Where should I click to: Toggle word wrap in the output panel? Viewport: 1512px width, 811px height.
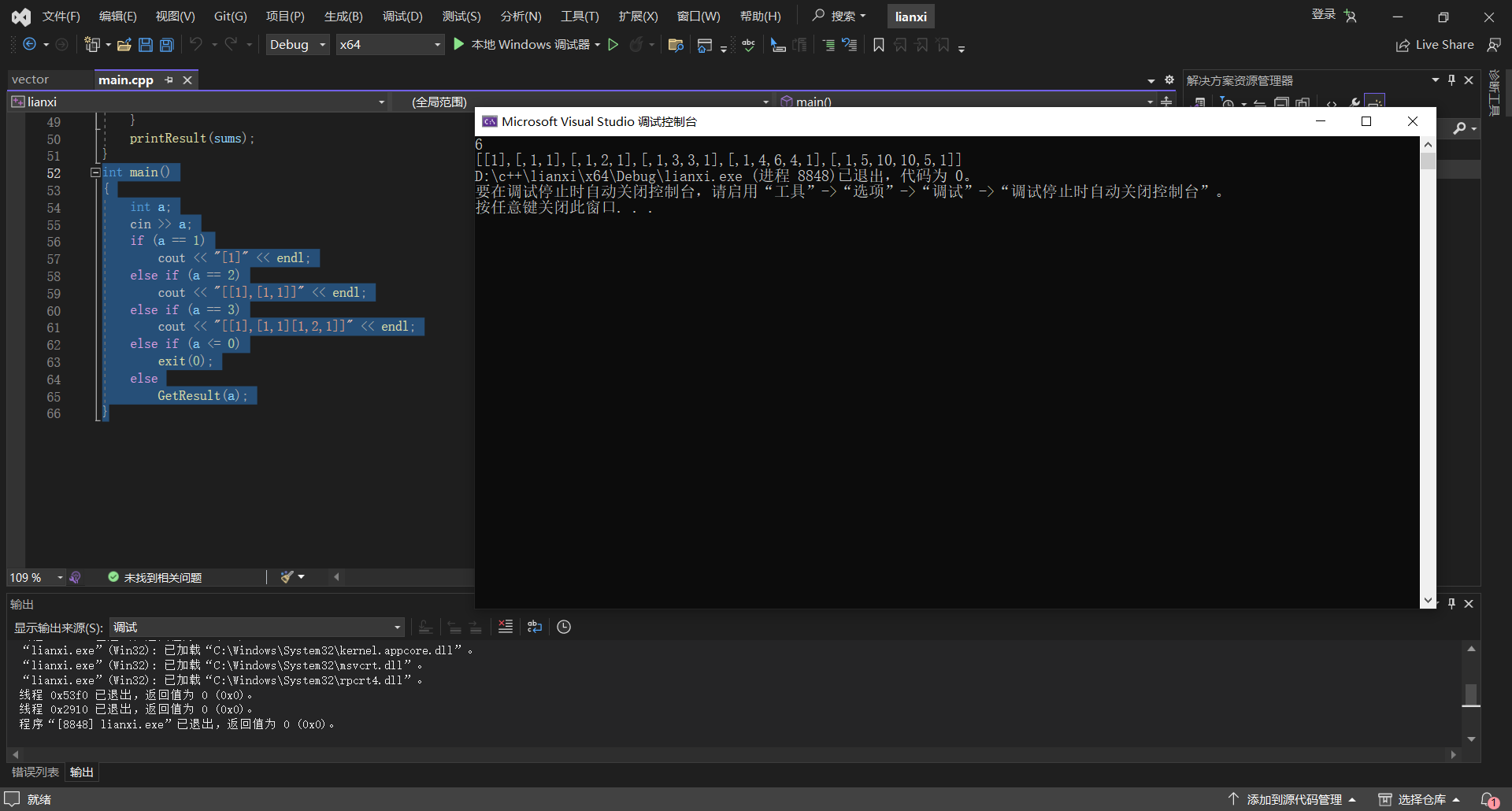pos(535,627)
